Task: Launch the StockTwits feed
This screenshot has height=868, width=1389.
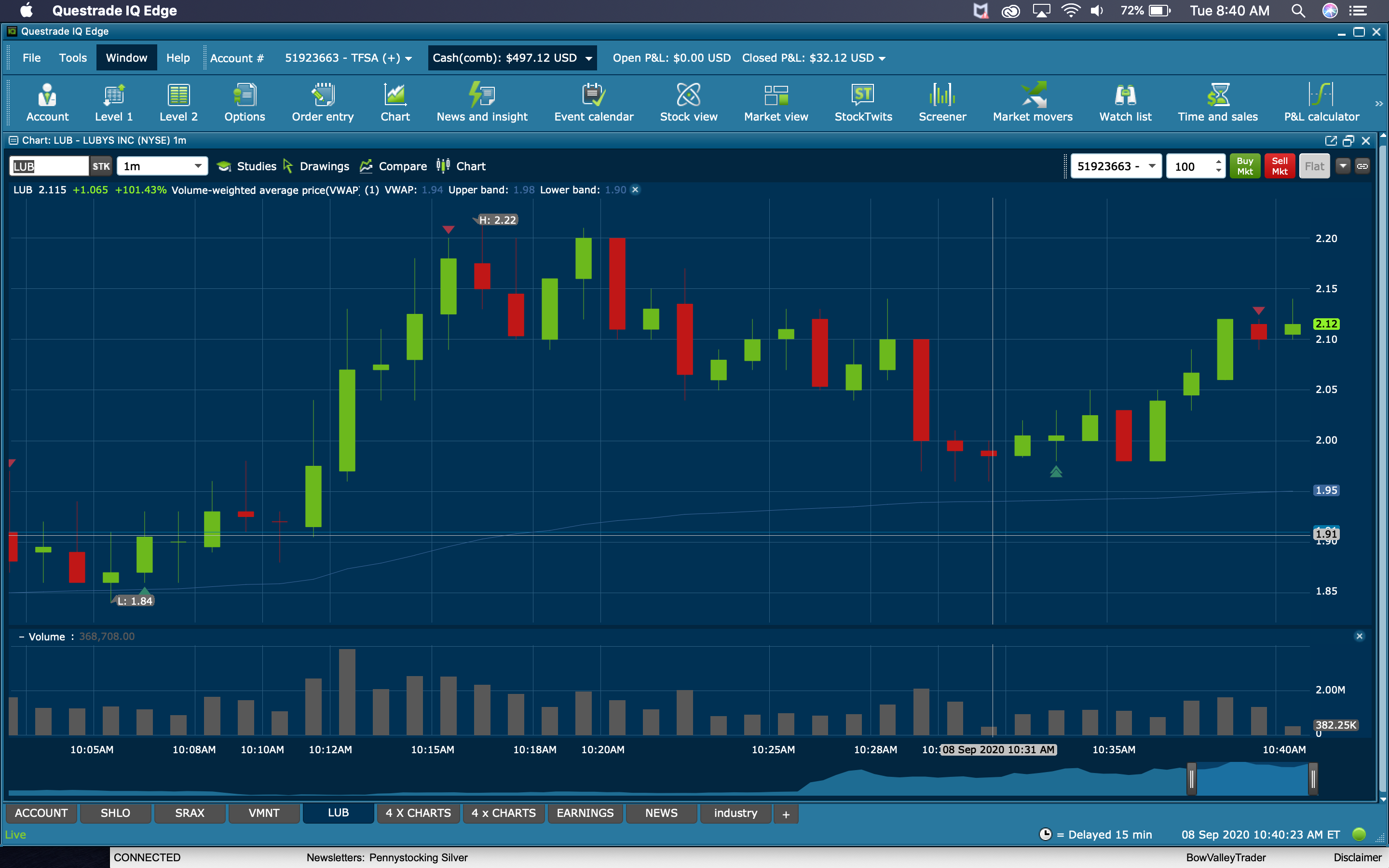Action: tap(863, 103)
